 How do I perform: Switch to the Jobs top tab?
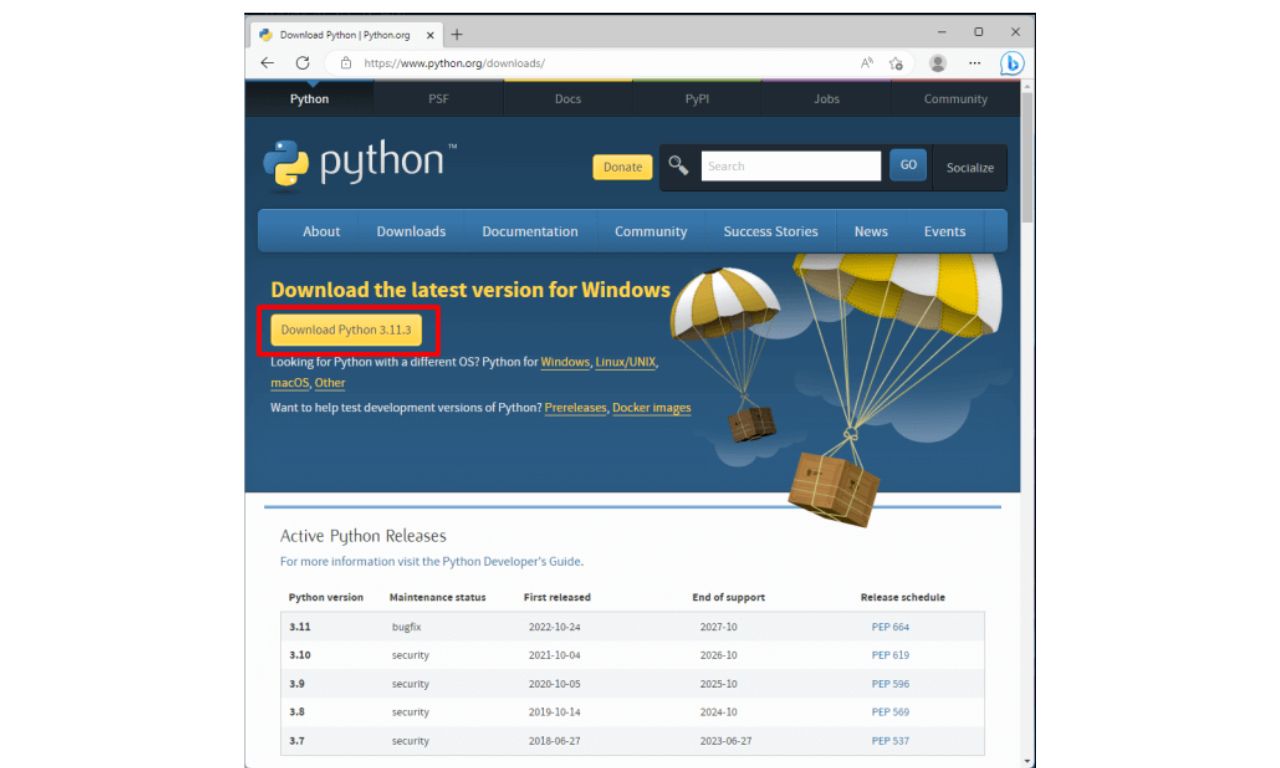826,99
